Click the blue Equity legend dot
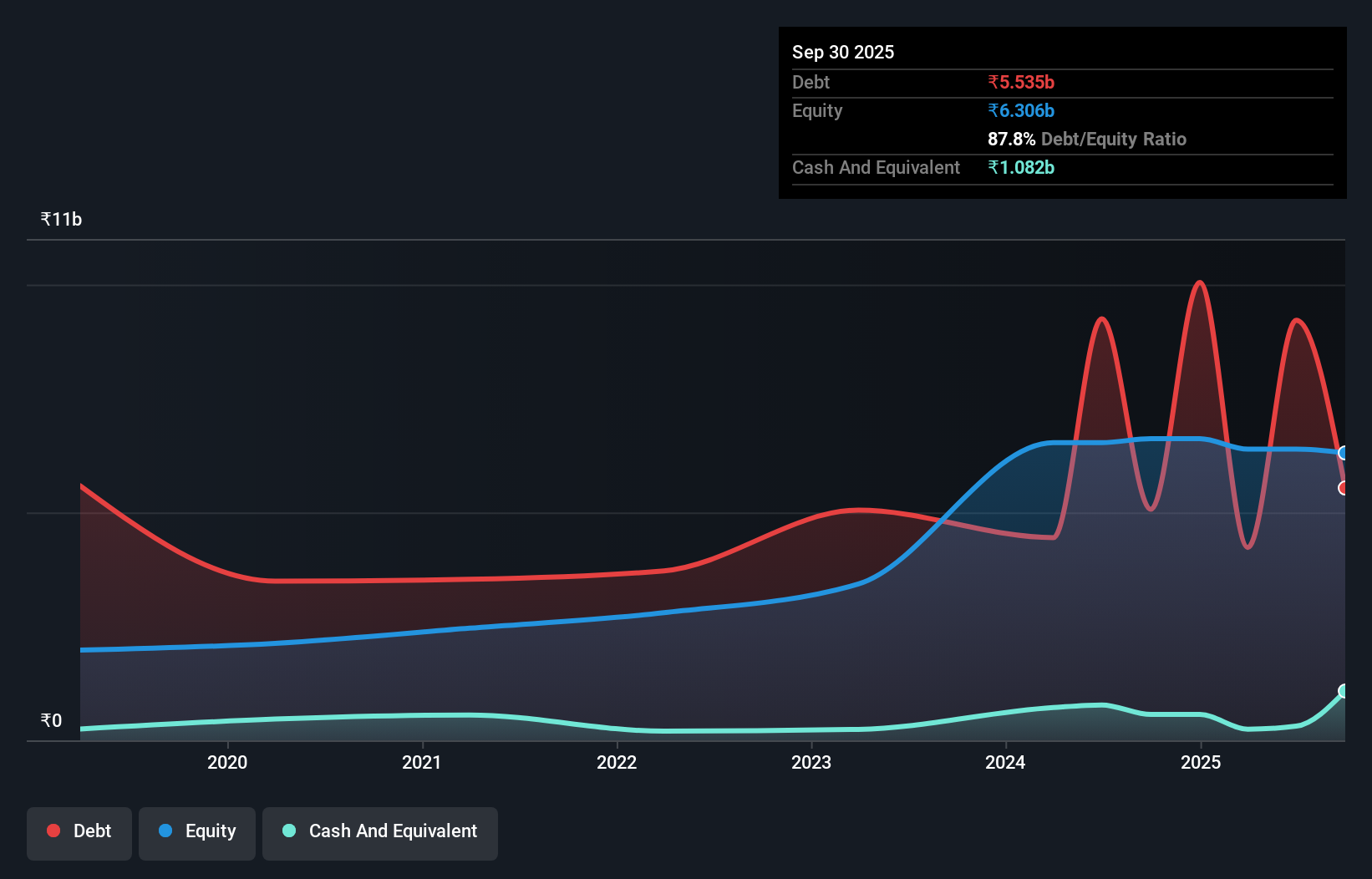 click(x=166, y=831)
